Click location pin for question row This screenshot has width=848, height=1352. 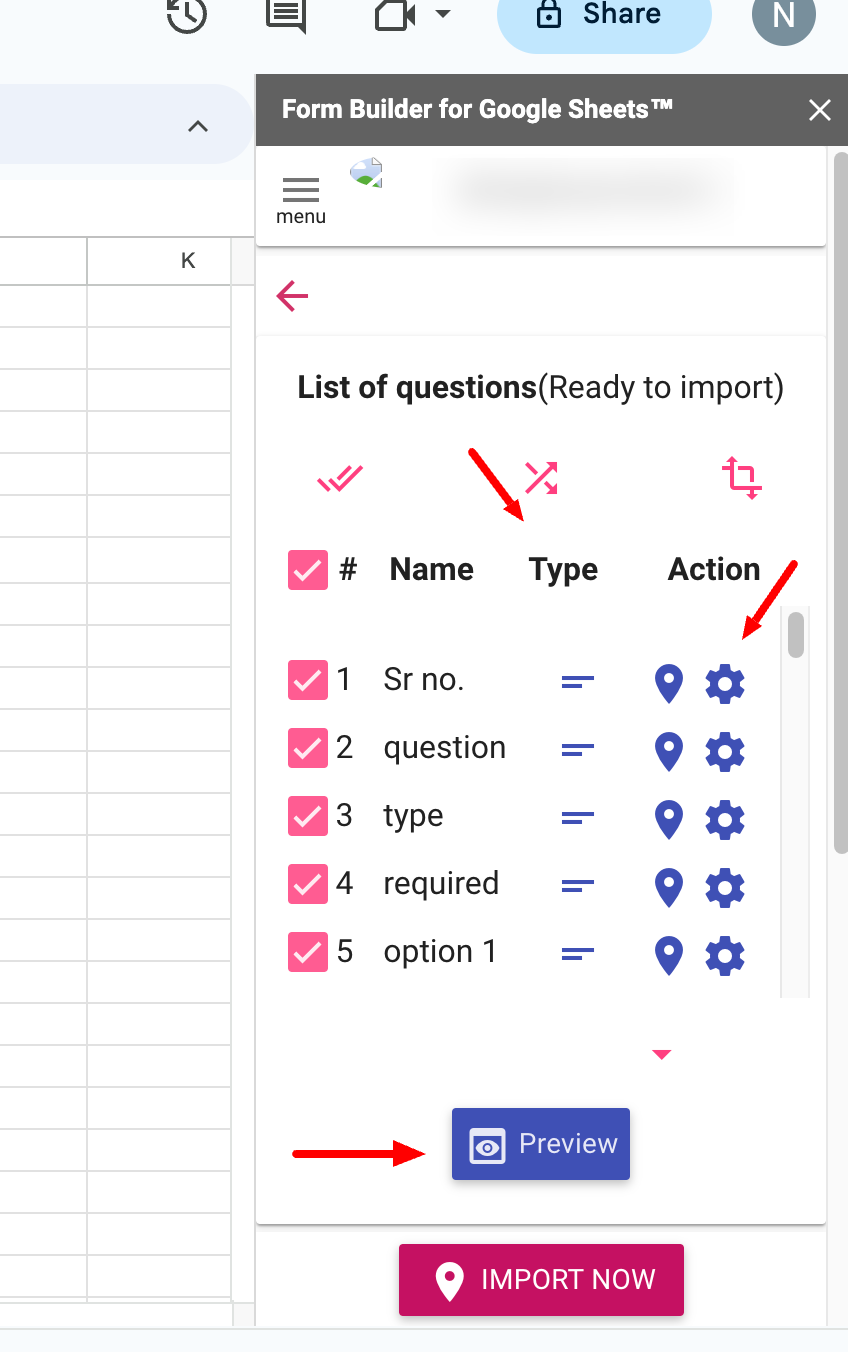pos(668,752)
